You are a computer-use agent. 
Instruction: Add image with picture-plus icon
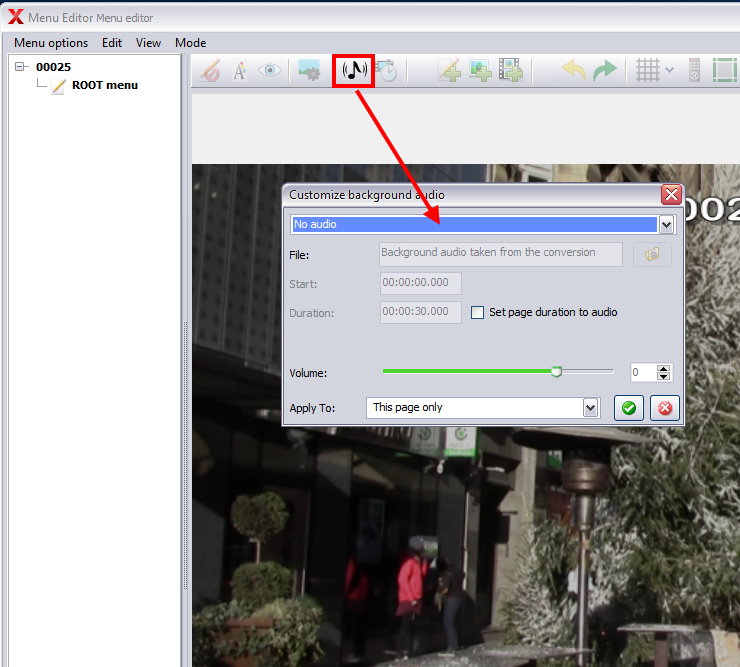click(480, 71)
